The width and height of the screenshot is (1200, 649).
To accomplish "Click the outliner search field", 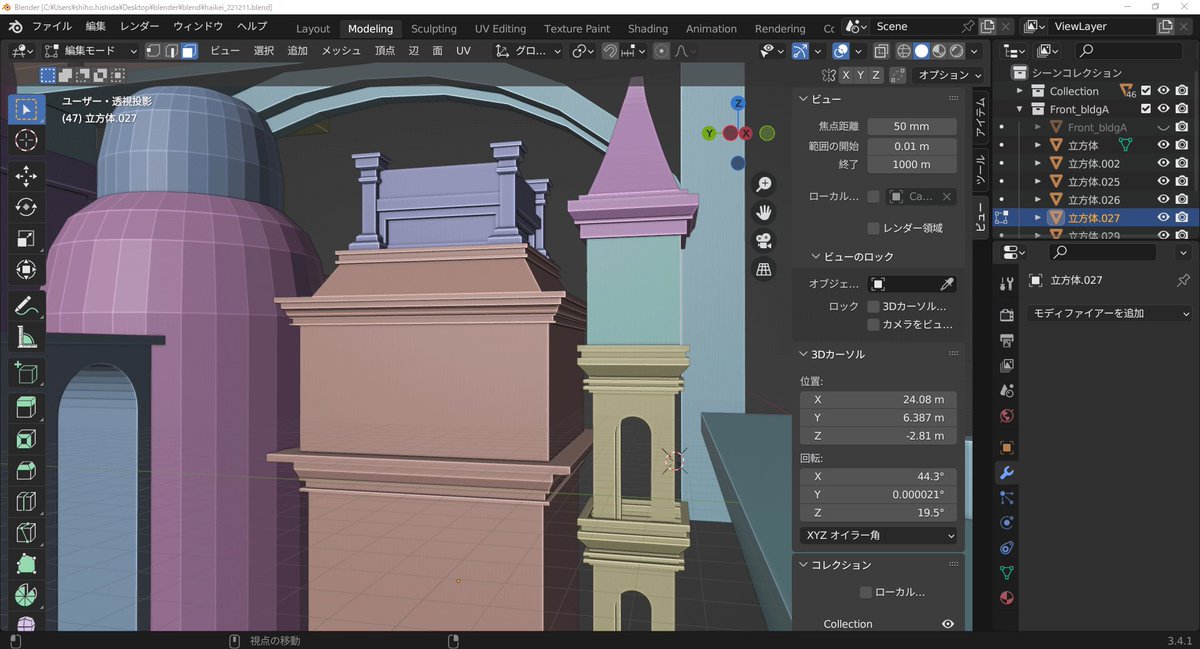I will (x=1130, y=51).
